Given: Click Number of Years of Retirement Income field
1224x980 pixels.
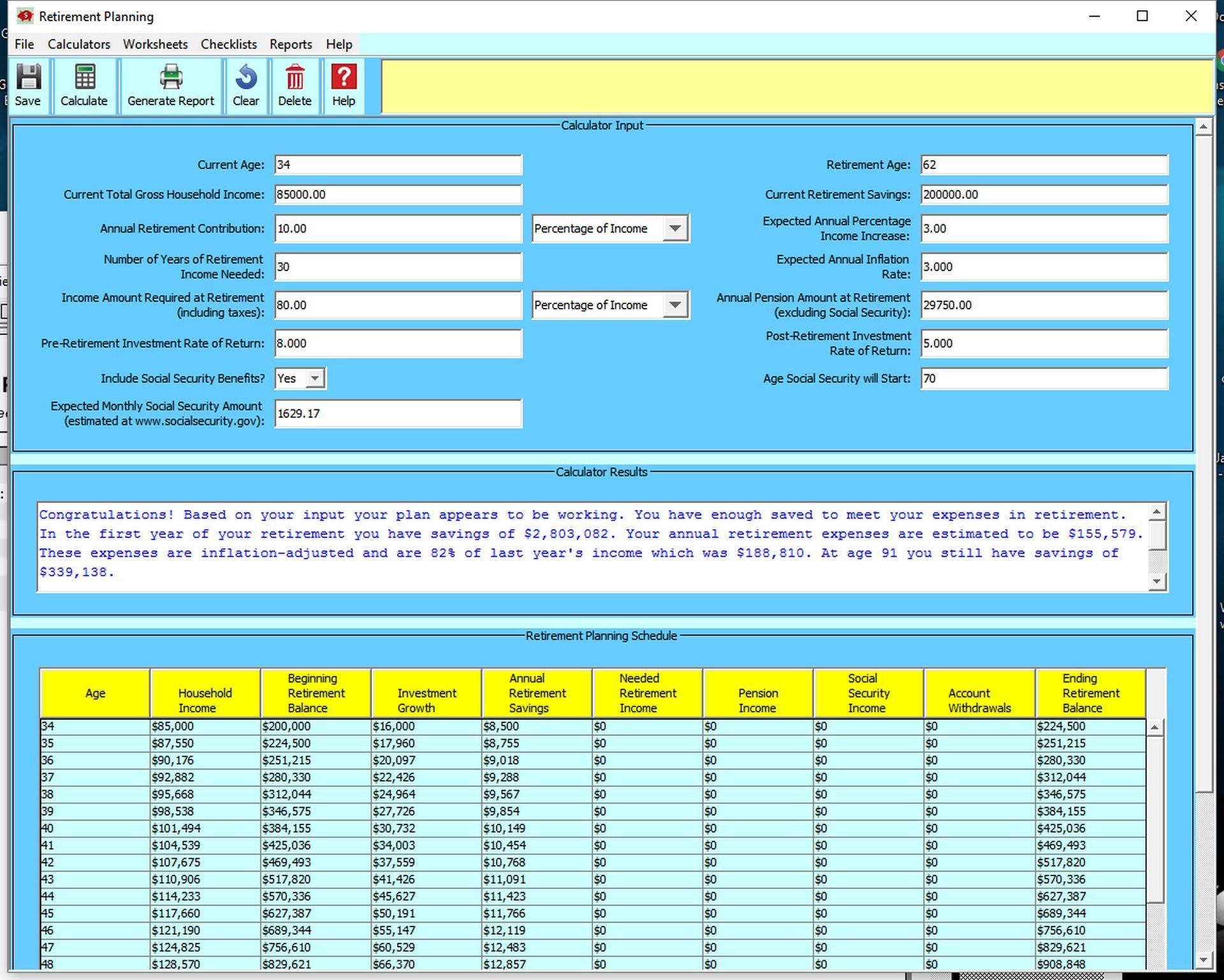Looking at the screenshot, I should (398, 267).
